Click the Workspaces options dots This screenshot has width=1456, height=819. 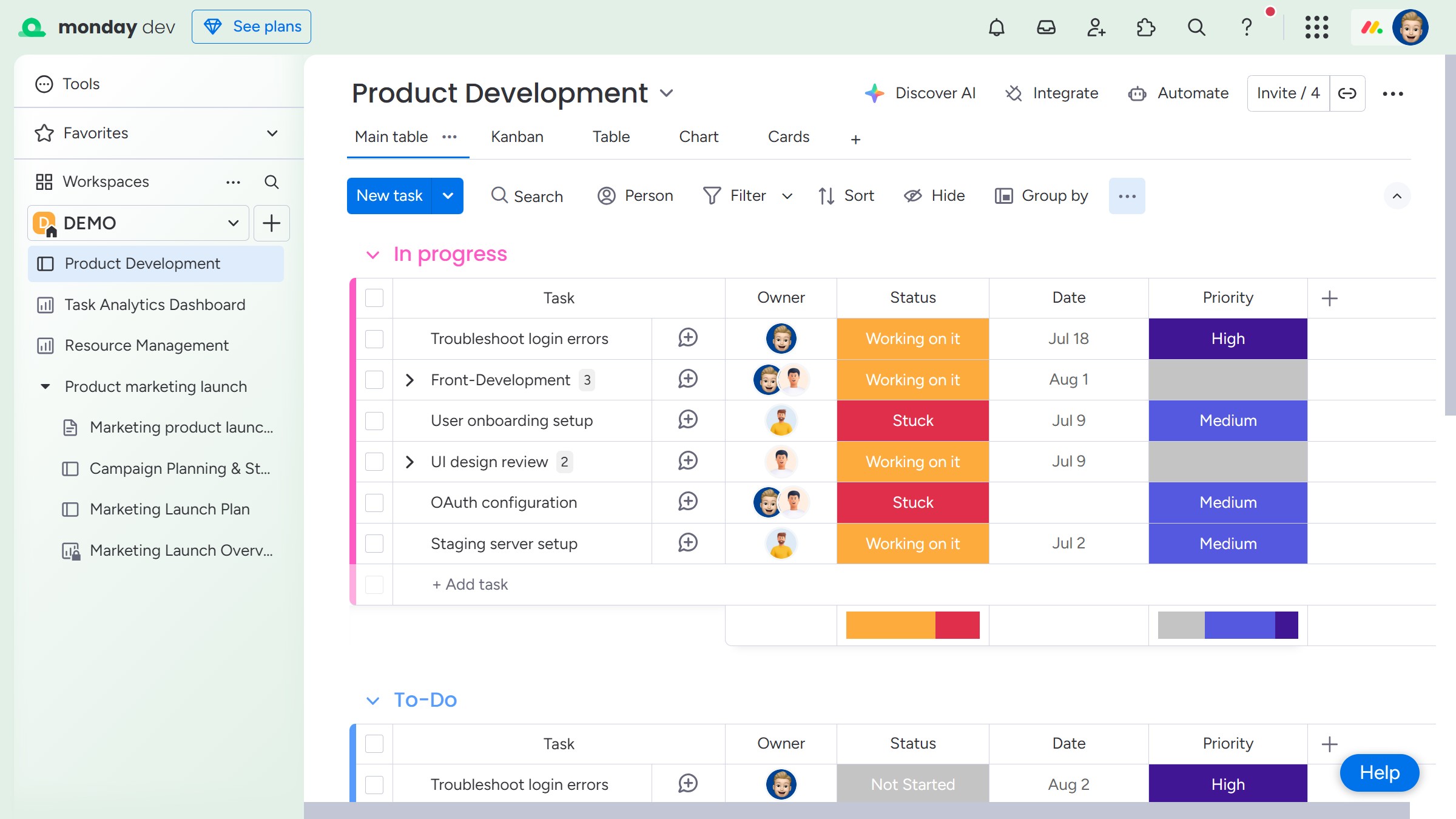(233, 182)
